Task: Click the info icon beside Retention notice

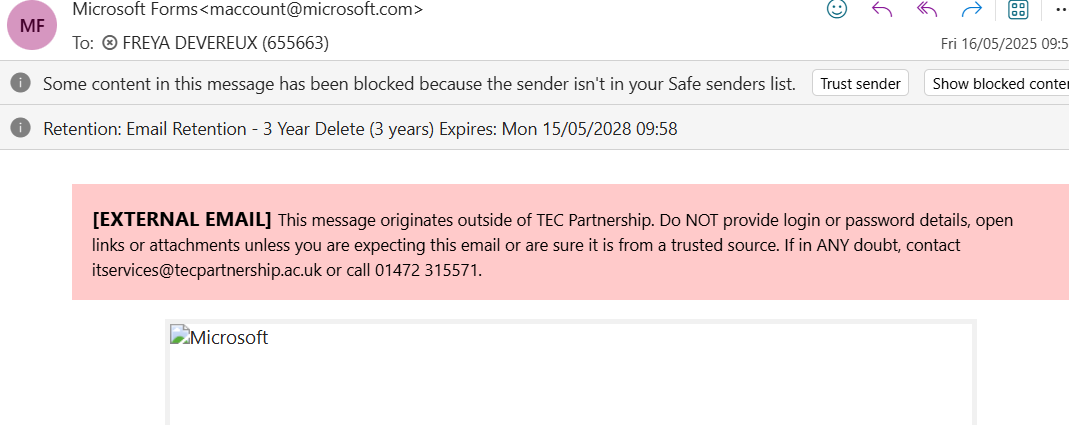Action: pos(21,128)
